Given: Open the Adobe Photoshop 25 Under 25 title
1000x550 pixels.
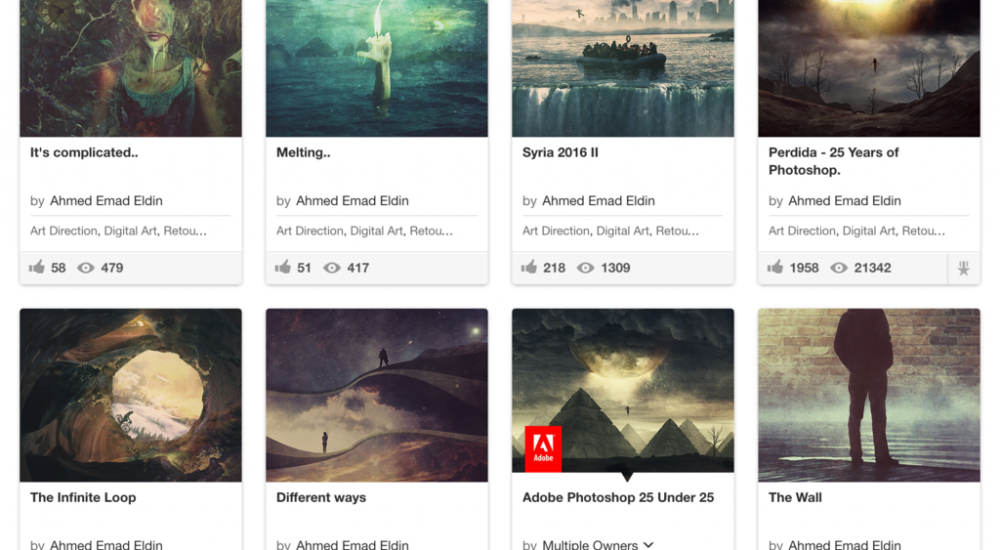Looking at the screenshot, I should (x=618, y=498).
